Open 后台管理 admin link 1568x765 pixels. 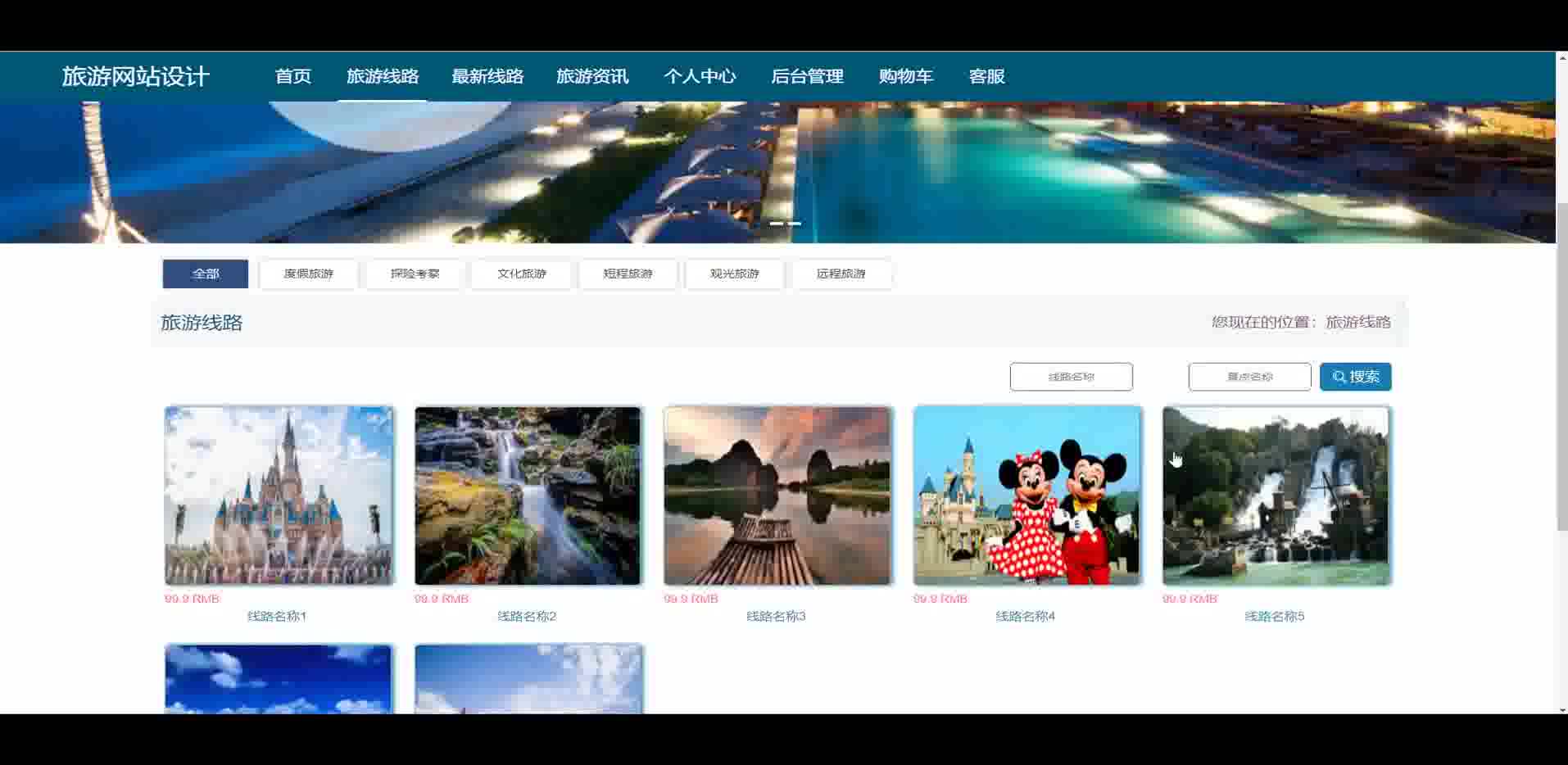(x=807, y=76)
